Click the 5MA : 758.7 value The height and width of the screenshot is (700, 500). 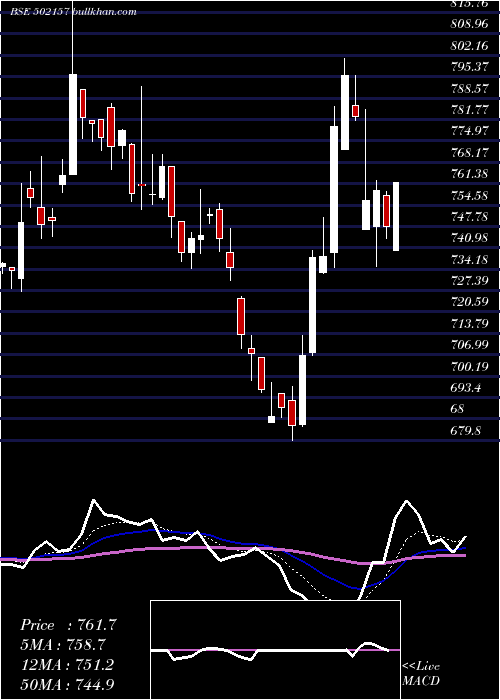pyautogui.click(x=63, y=645)
